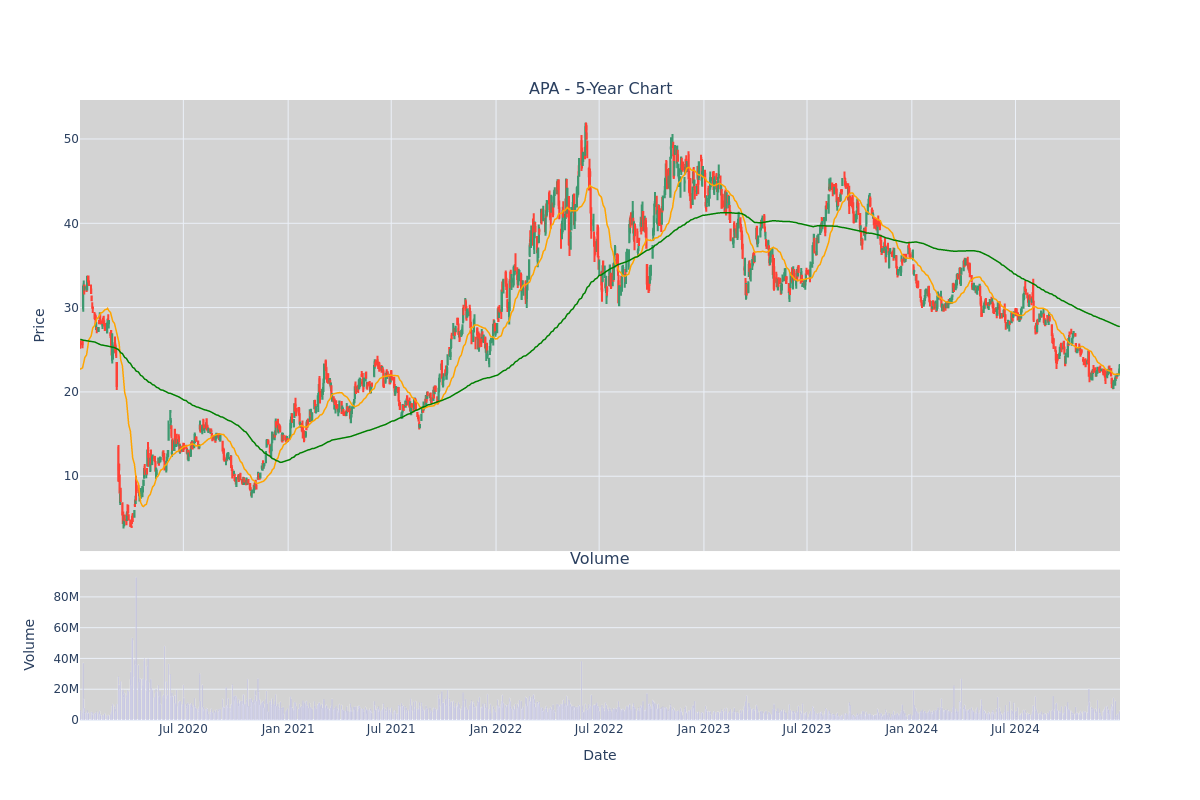This screenshot has height=800, width=1200.
Task: Click the 'Jul 2024' date tick
Action: pyautogui.click(x=1015, y=729)
